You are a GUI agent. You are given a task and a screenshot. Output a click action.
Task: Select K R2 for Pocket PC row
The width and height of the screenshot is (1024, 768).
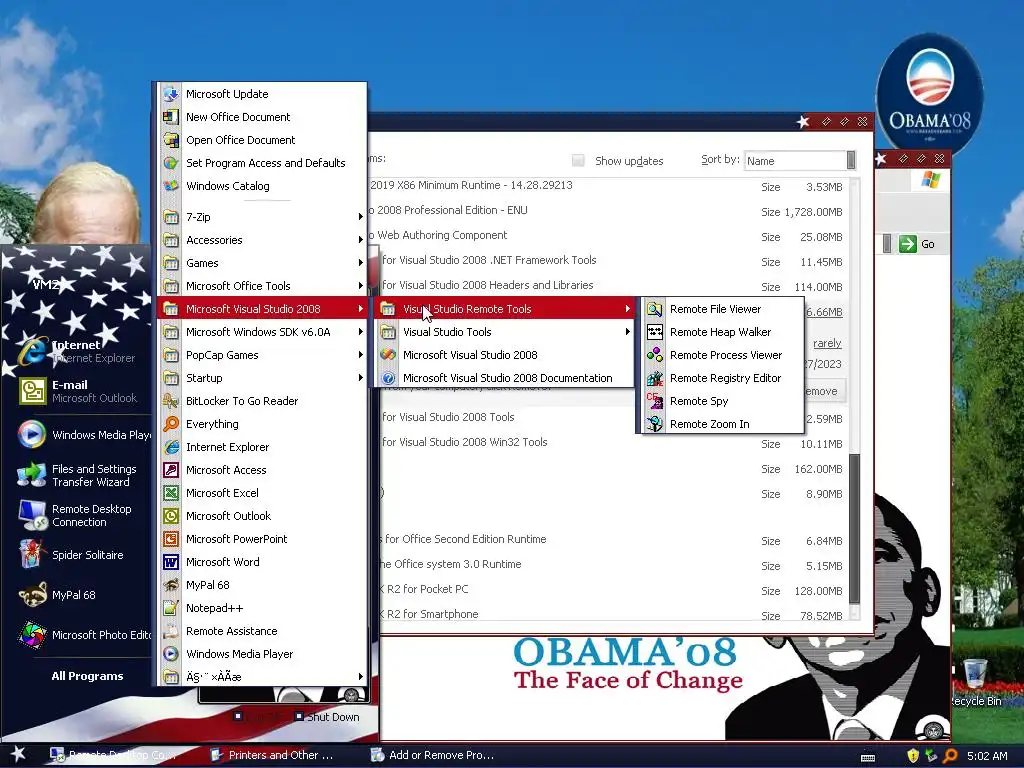613,590
